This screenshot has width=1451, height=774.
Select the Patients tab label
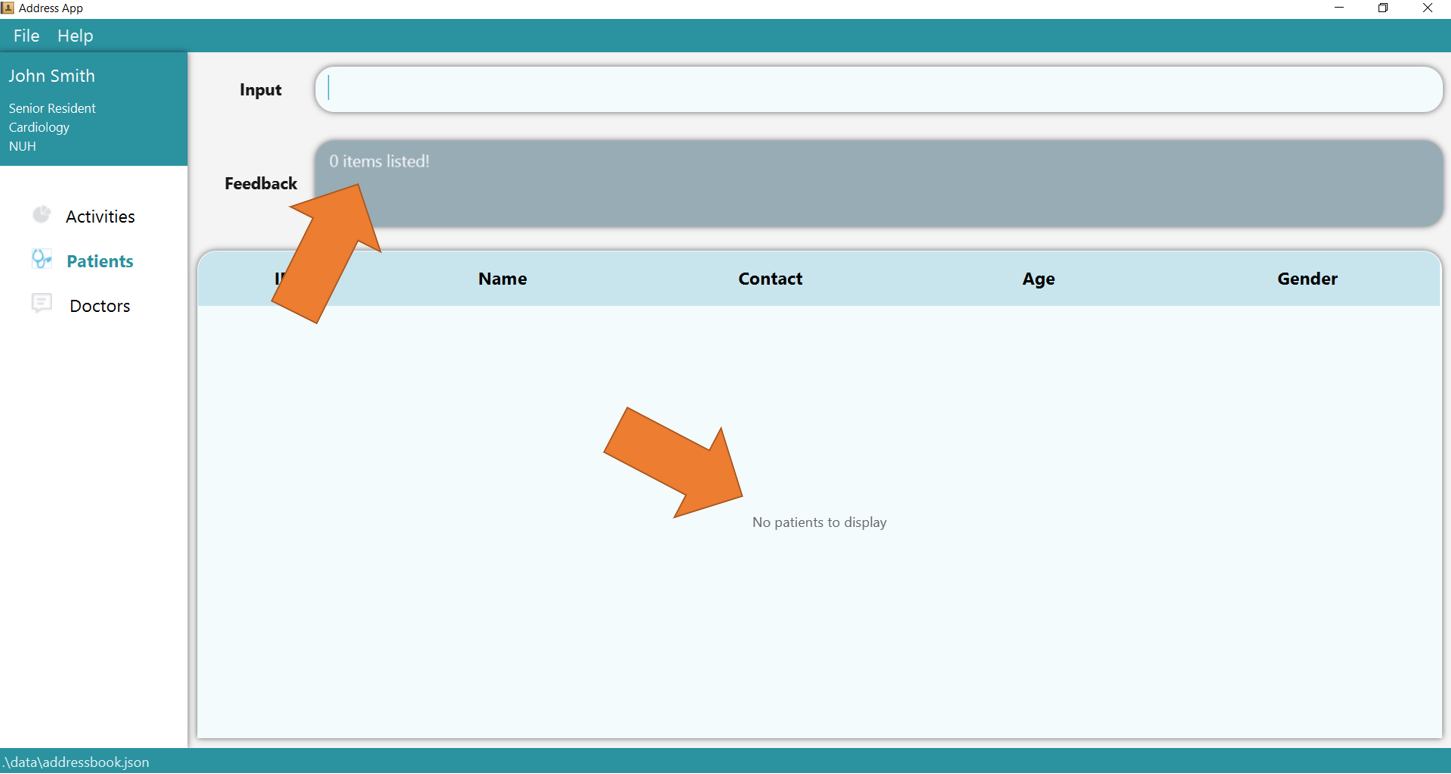click(x=100, y=261)
